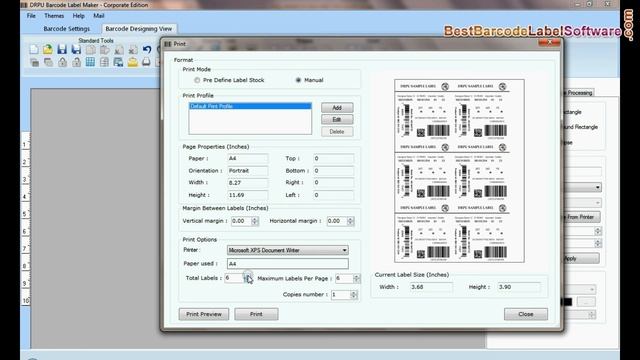Image resolution: width=640 pixels, height=360 pixels.
Task: Click the Left margin field
Action: pos(333,195)
